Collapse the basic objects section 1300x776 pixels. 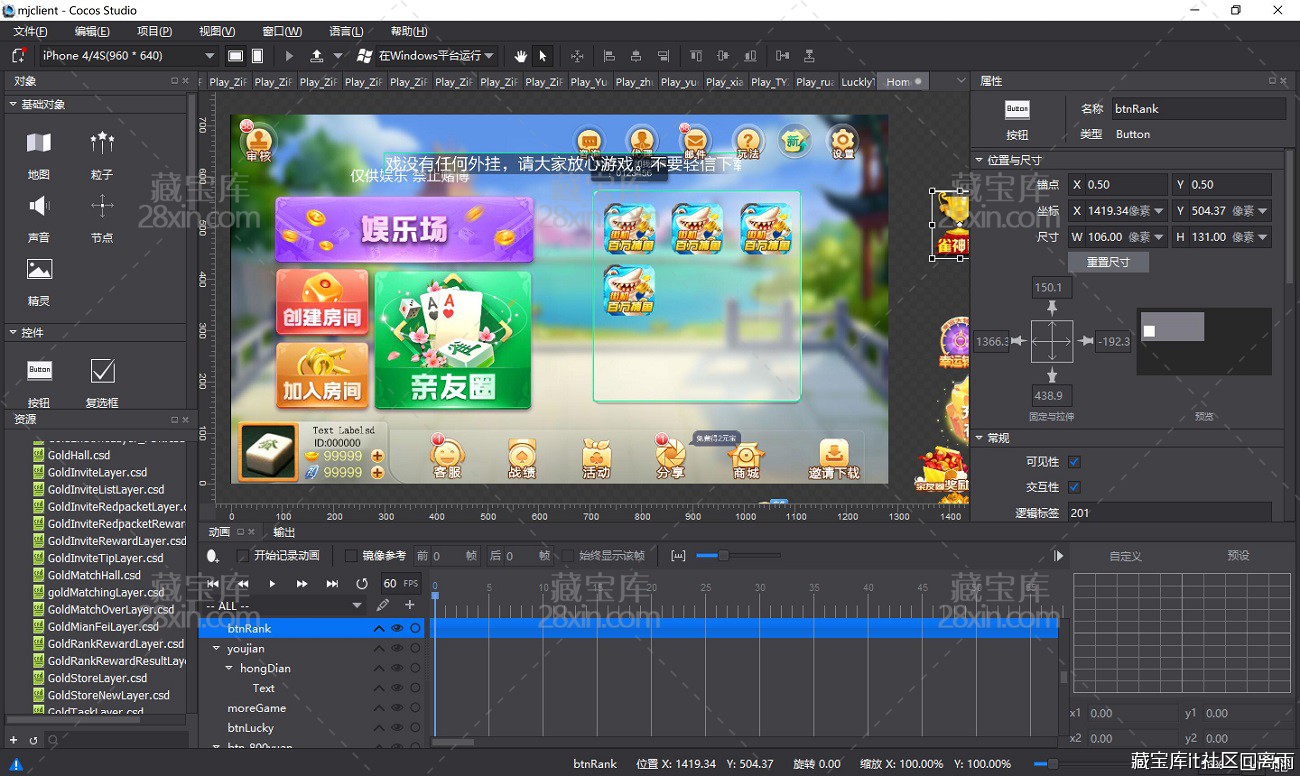pos(13,104)
